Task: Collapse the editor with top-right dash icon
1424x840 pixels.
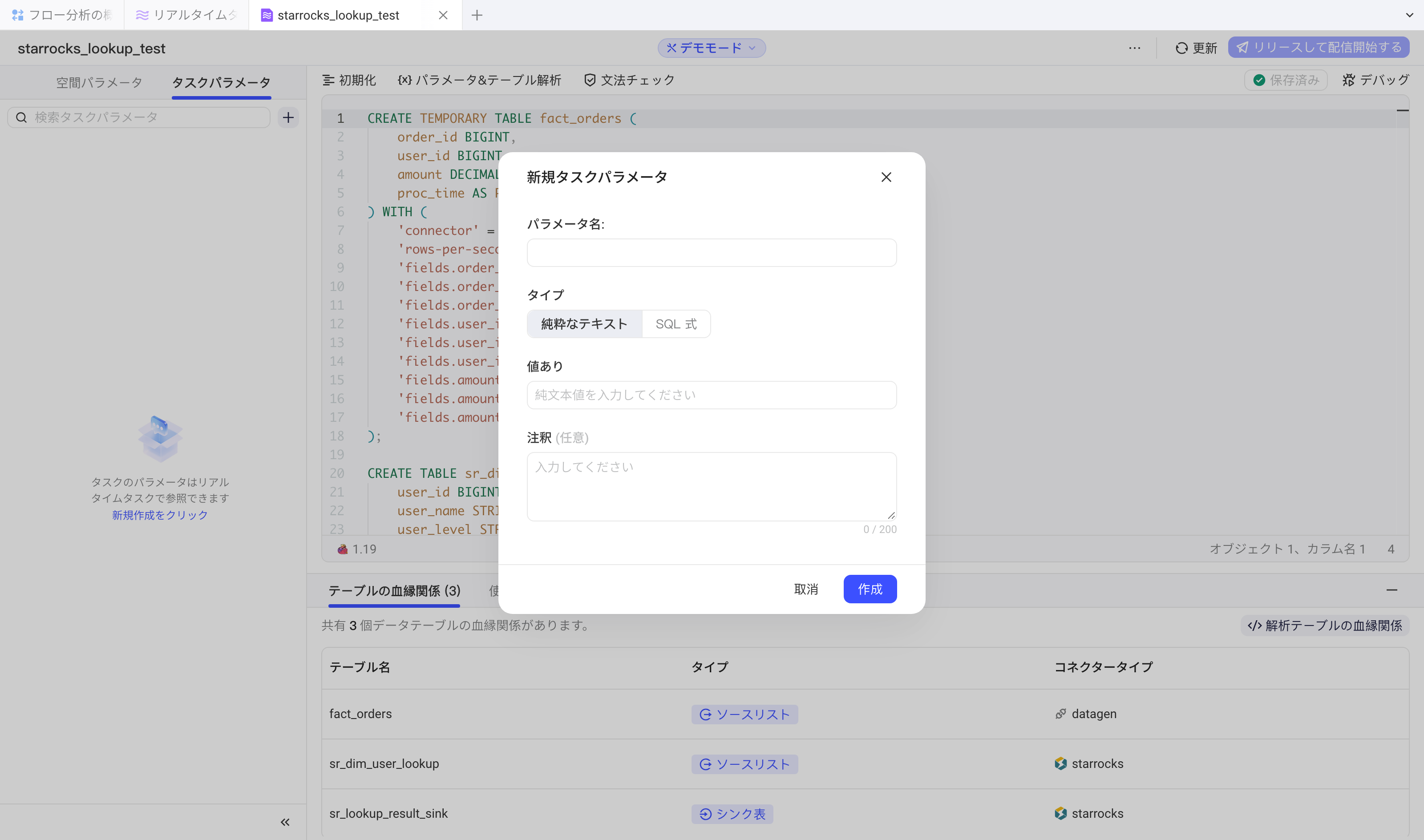Action: point(1403,110)
